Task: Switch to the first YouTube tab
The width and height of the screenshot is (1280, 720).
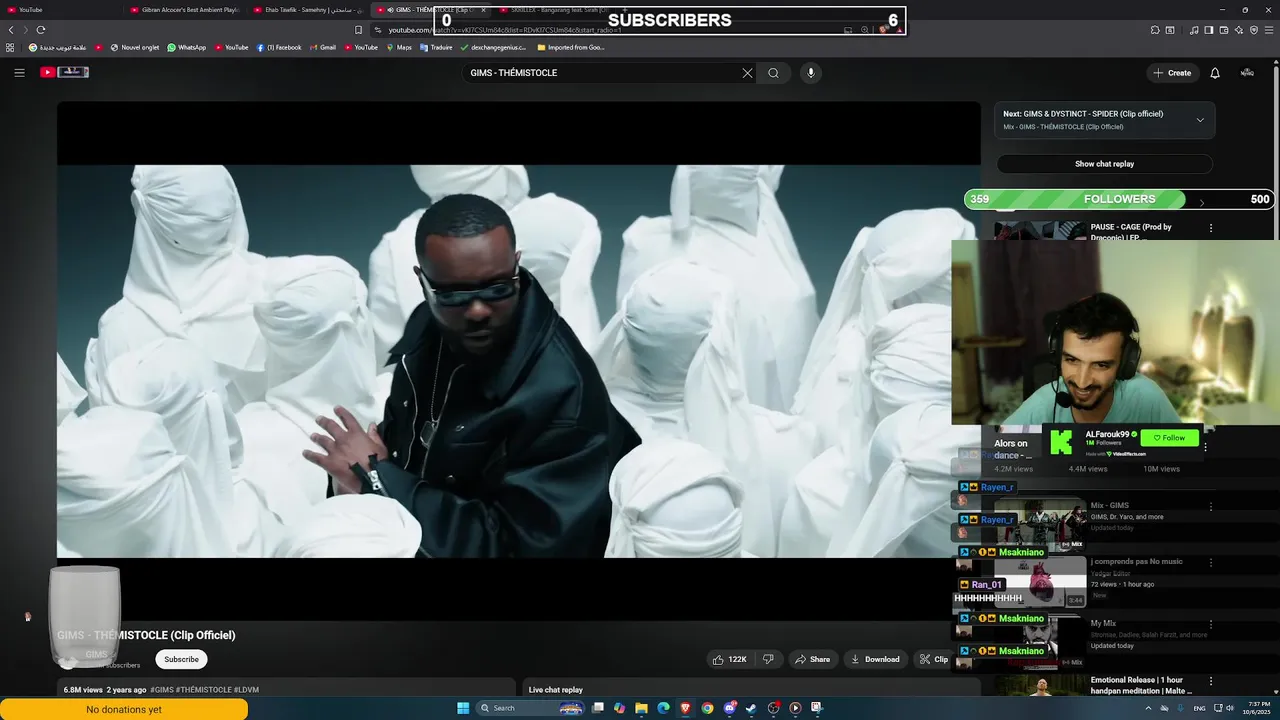Action: 60,10
